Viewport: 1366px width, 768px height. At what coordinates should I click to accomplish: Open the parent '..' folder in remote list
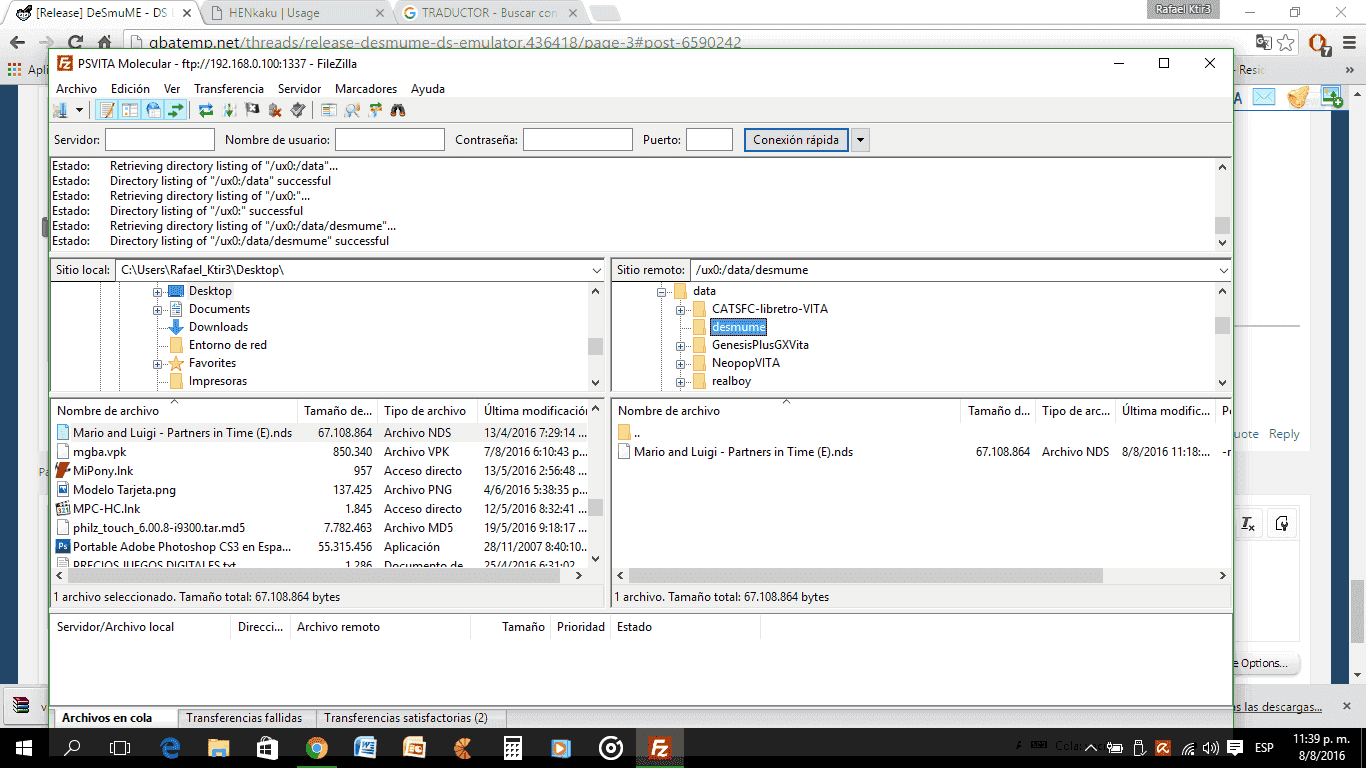636,433
